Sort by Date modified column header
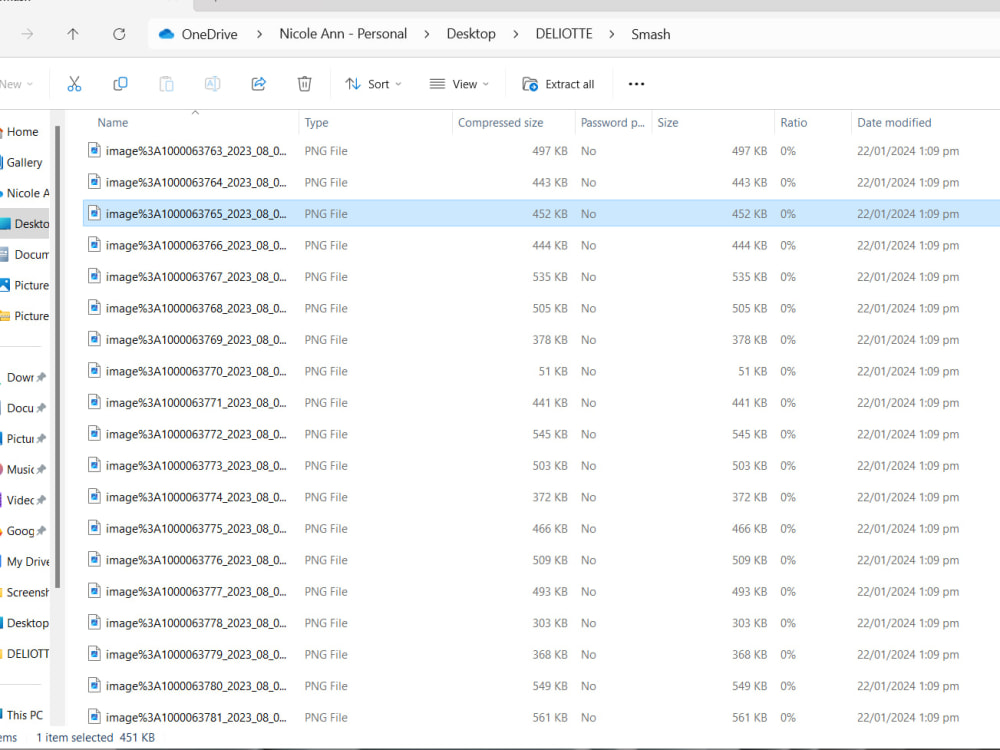The height and width of the screenshot is (750, 1000). (x=894, y=122)
